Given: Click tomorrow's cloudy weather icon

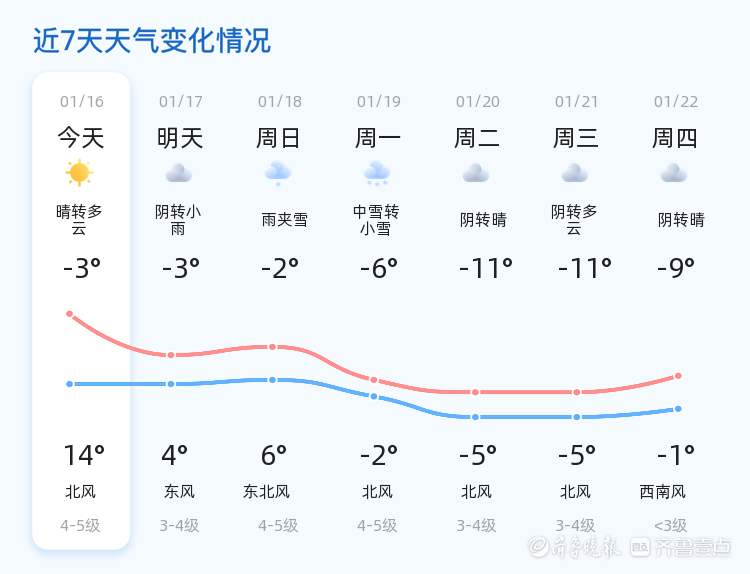Looking at the screenshot, I should (179, 173).
